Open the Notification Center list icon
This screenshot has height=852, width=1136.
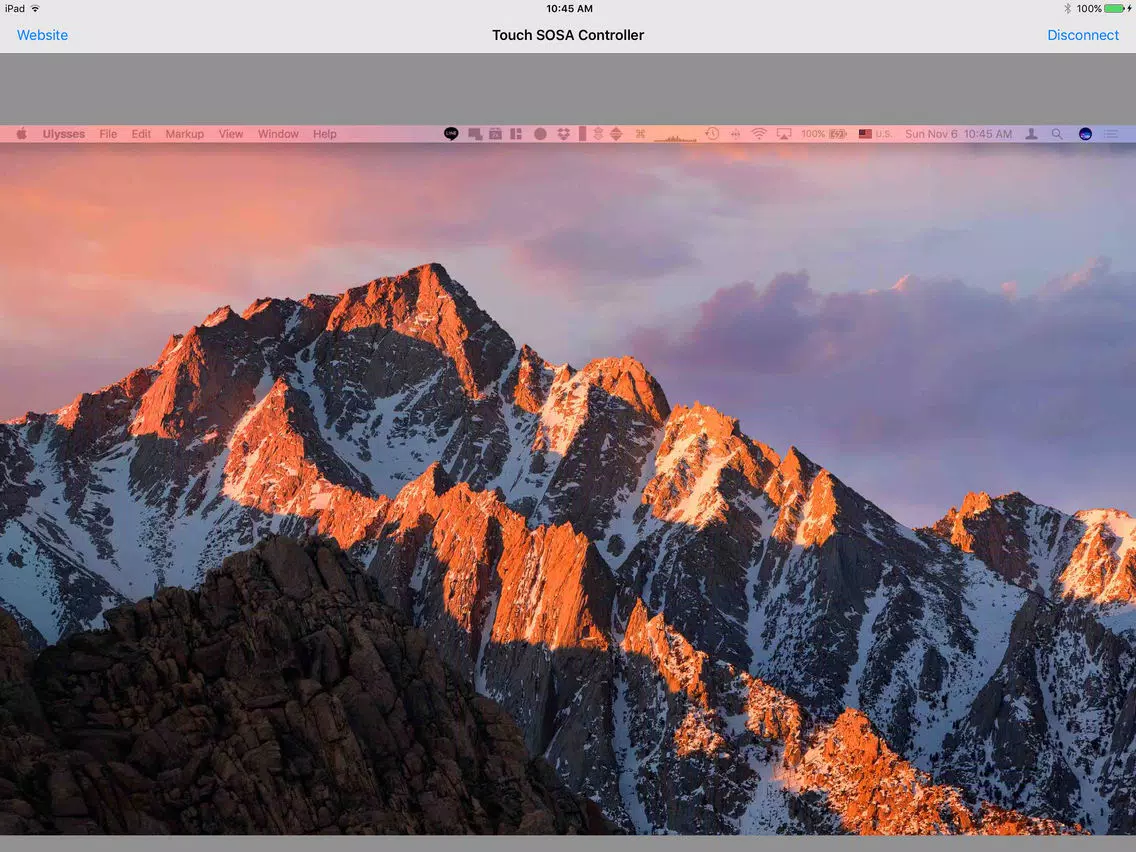pos(1111,134)
